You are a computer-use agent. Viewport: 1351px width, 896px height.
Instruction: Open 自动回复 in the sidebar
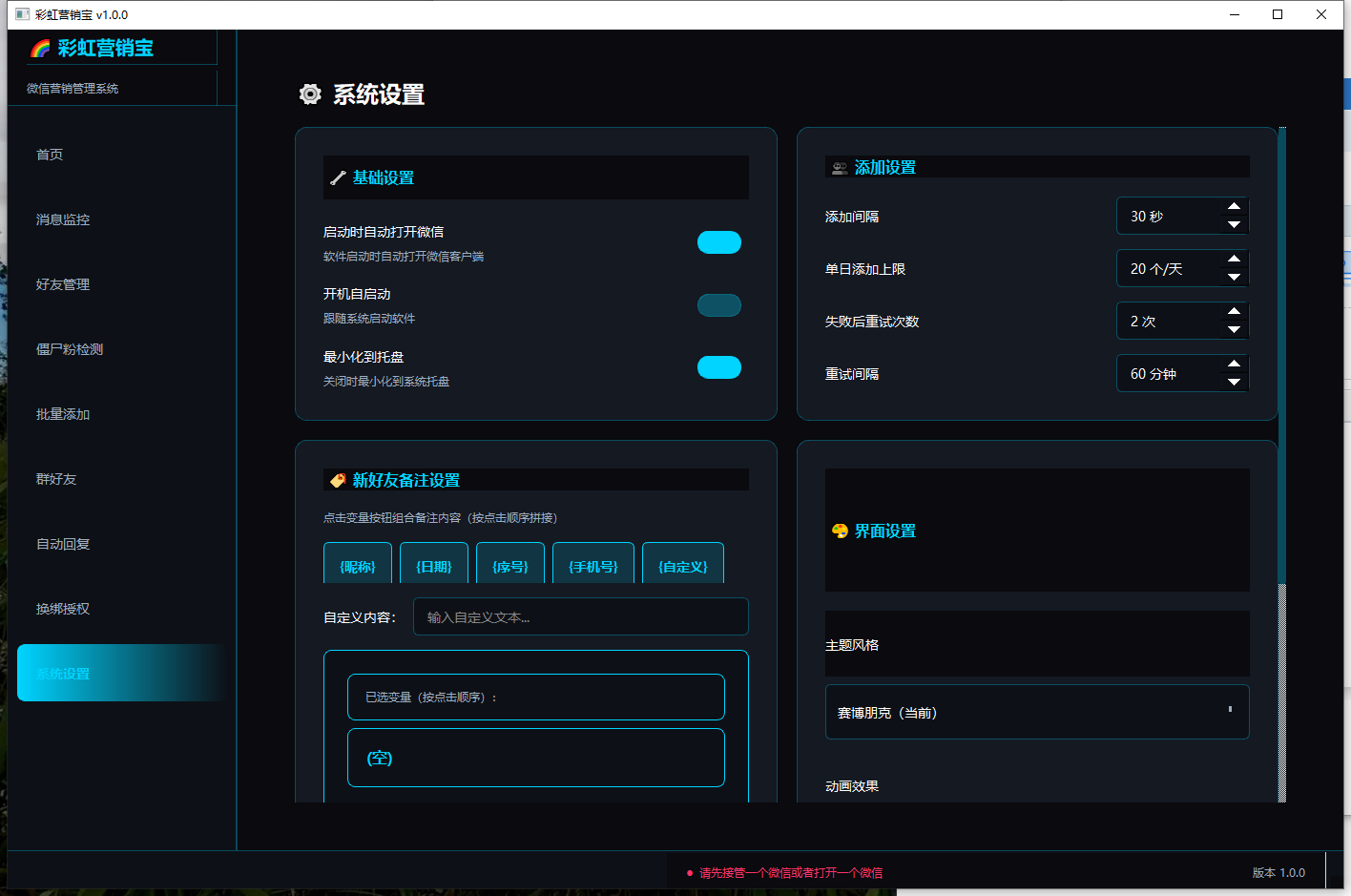pyautogui.click(x=121, y=544)
